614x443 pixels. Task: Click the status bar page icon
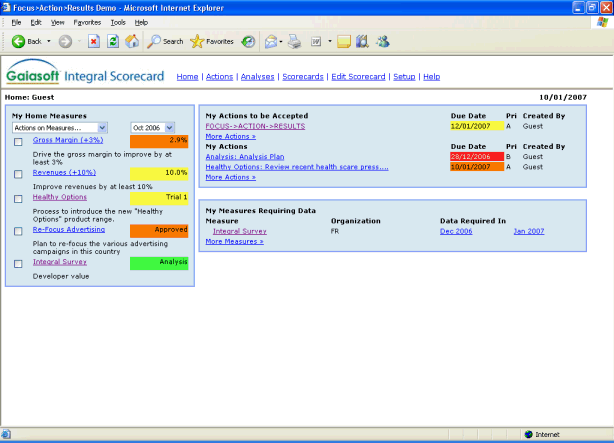pos(6,434)
